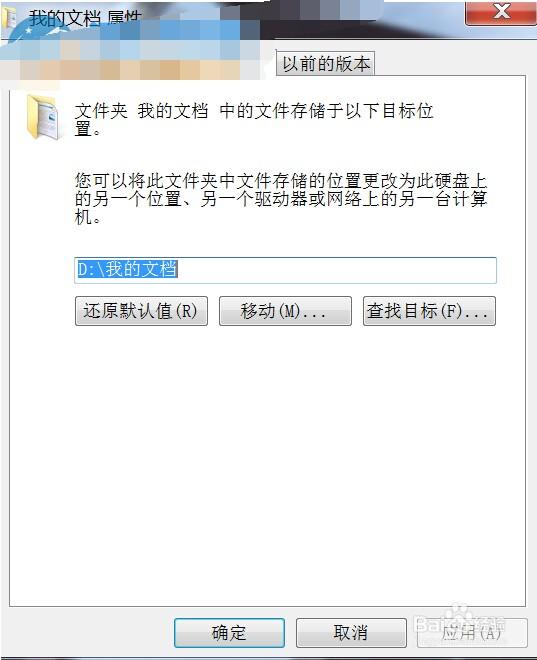
Task: Click the text starting 文件夹 我的文档 中的文件存储于
Action: pyautogui.click(x=254, y=120)
